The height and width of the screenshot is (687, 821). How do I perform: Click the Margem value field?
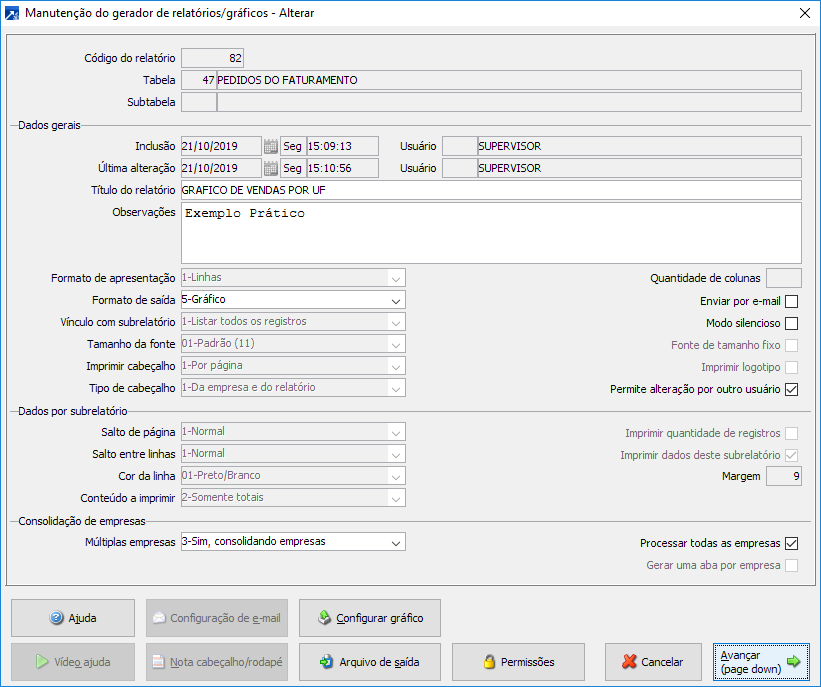(783, 477)
